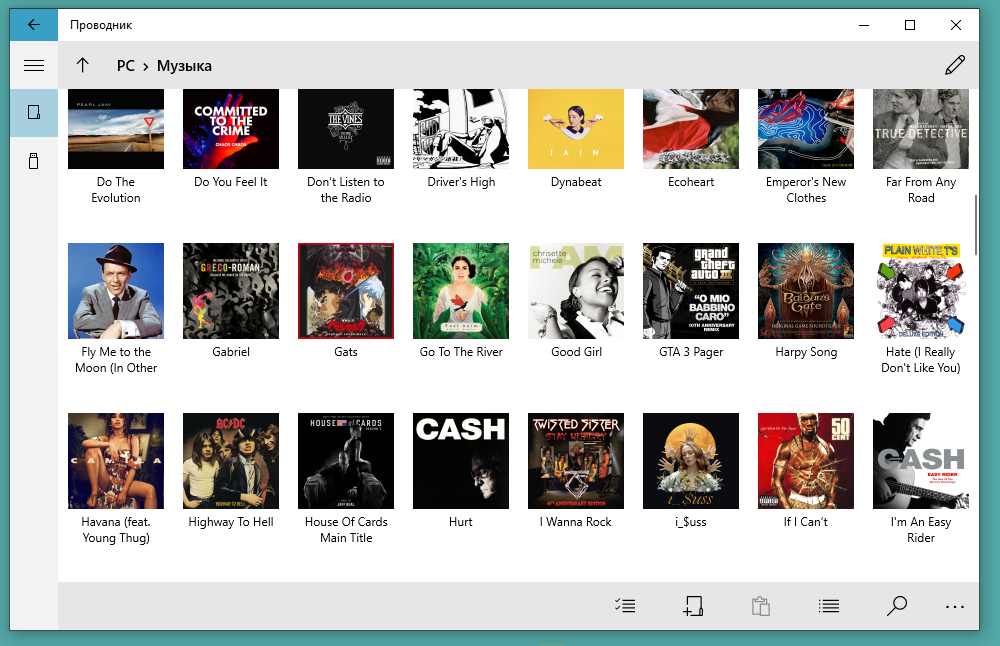
Task: Create a new item via bottom bar
Action: point(693,606)
